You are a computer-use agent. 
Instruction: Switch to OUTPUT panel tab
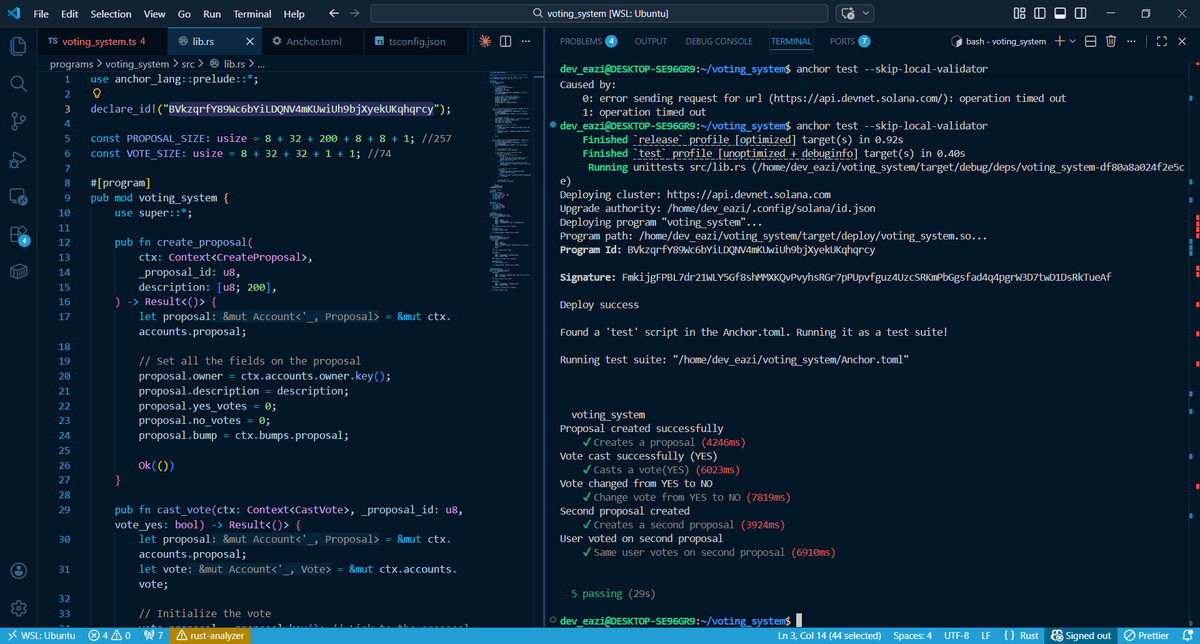(650, 41)
